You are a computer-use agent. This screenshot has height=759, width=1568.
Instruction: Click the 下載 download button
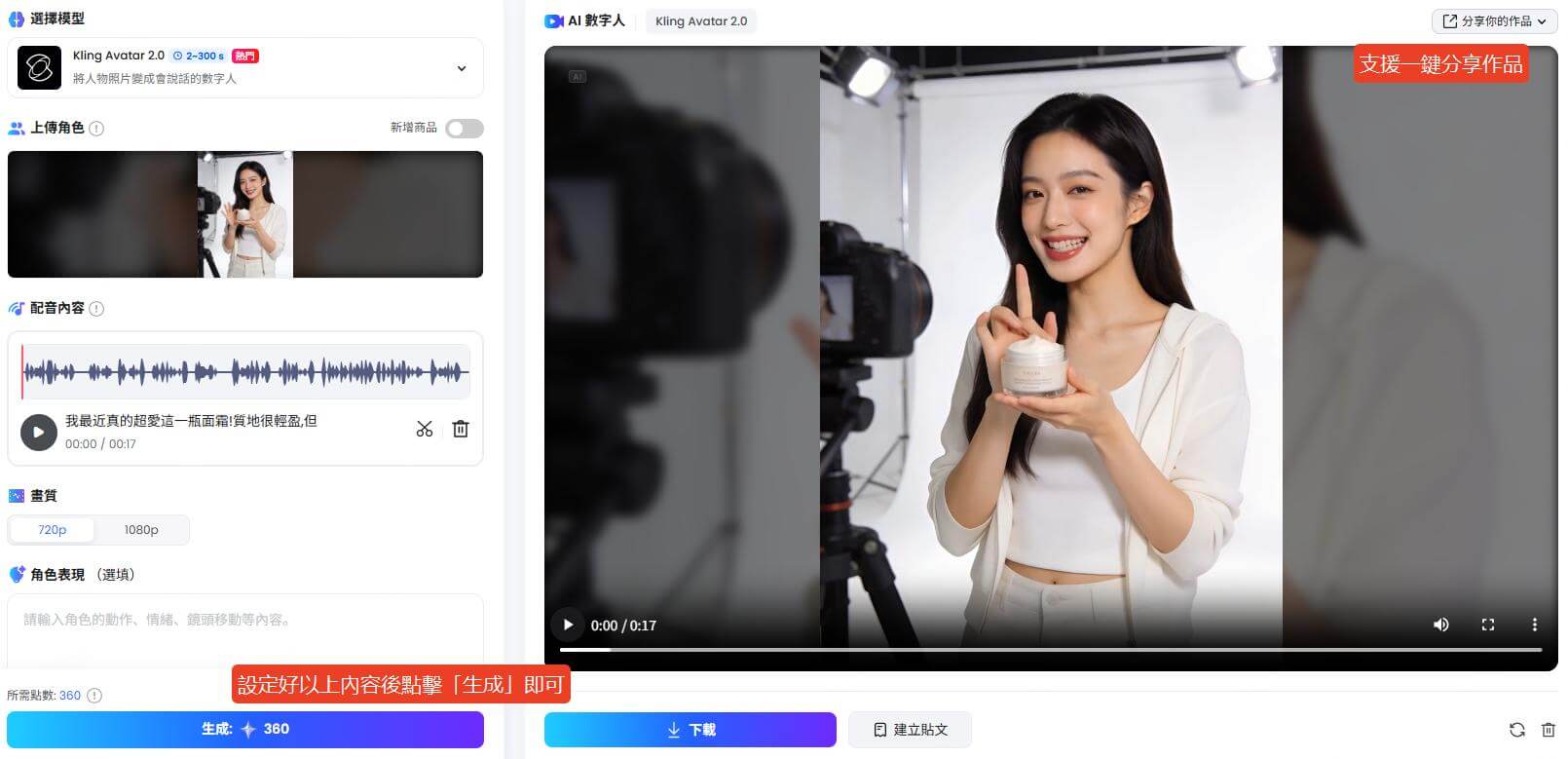click(x=691, y=729)
